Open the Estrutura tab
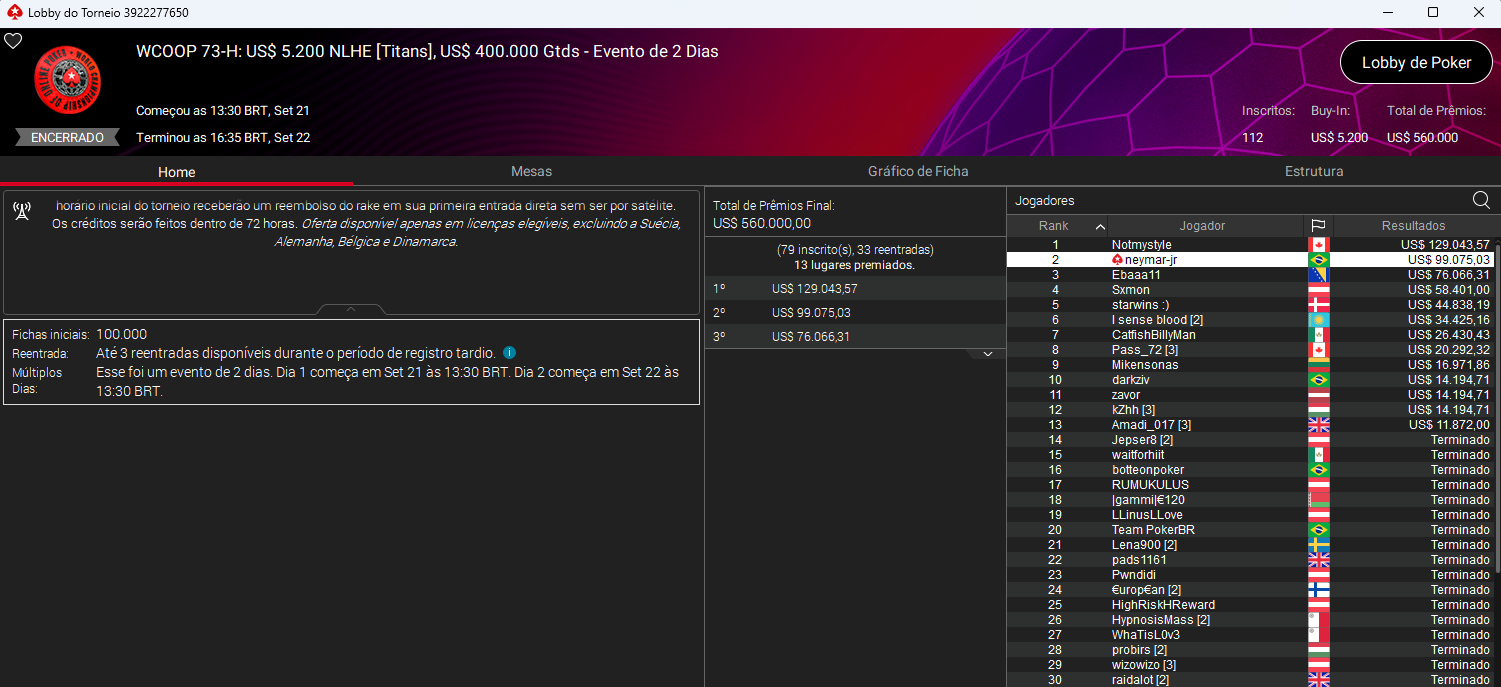 (x=1314, y=171)
